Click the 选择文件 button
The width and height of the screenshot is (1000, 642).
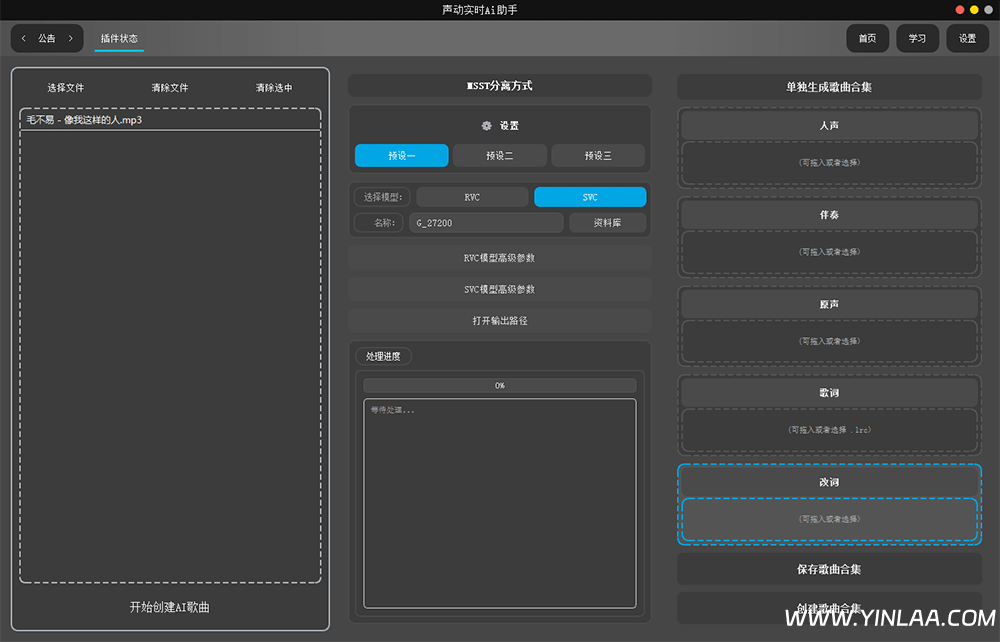pyautogui.click(x=66, y=88)
